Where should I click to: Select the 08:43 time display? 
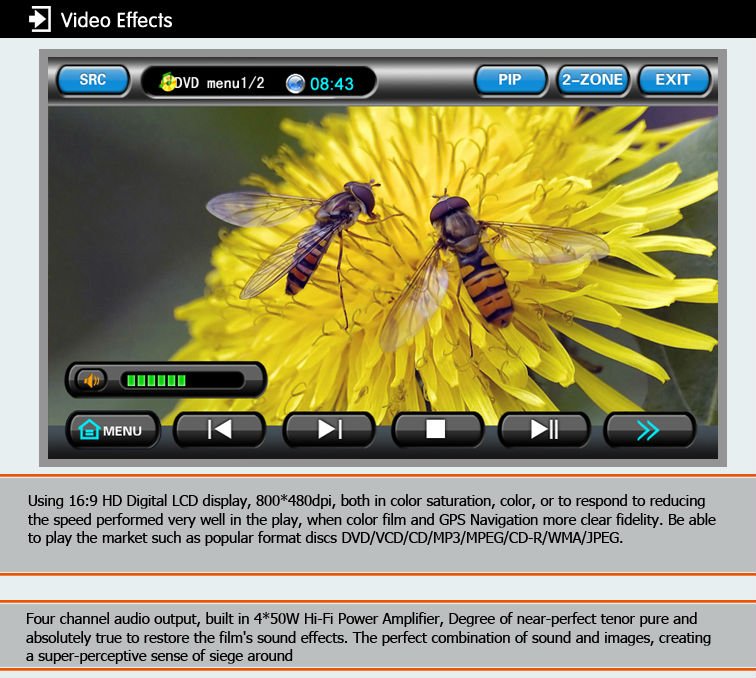332,84
